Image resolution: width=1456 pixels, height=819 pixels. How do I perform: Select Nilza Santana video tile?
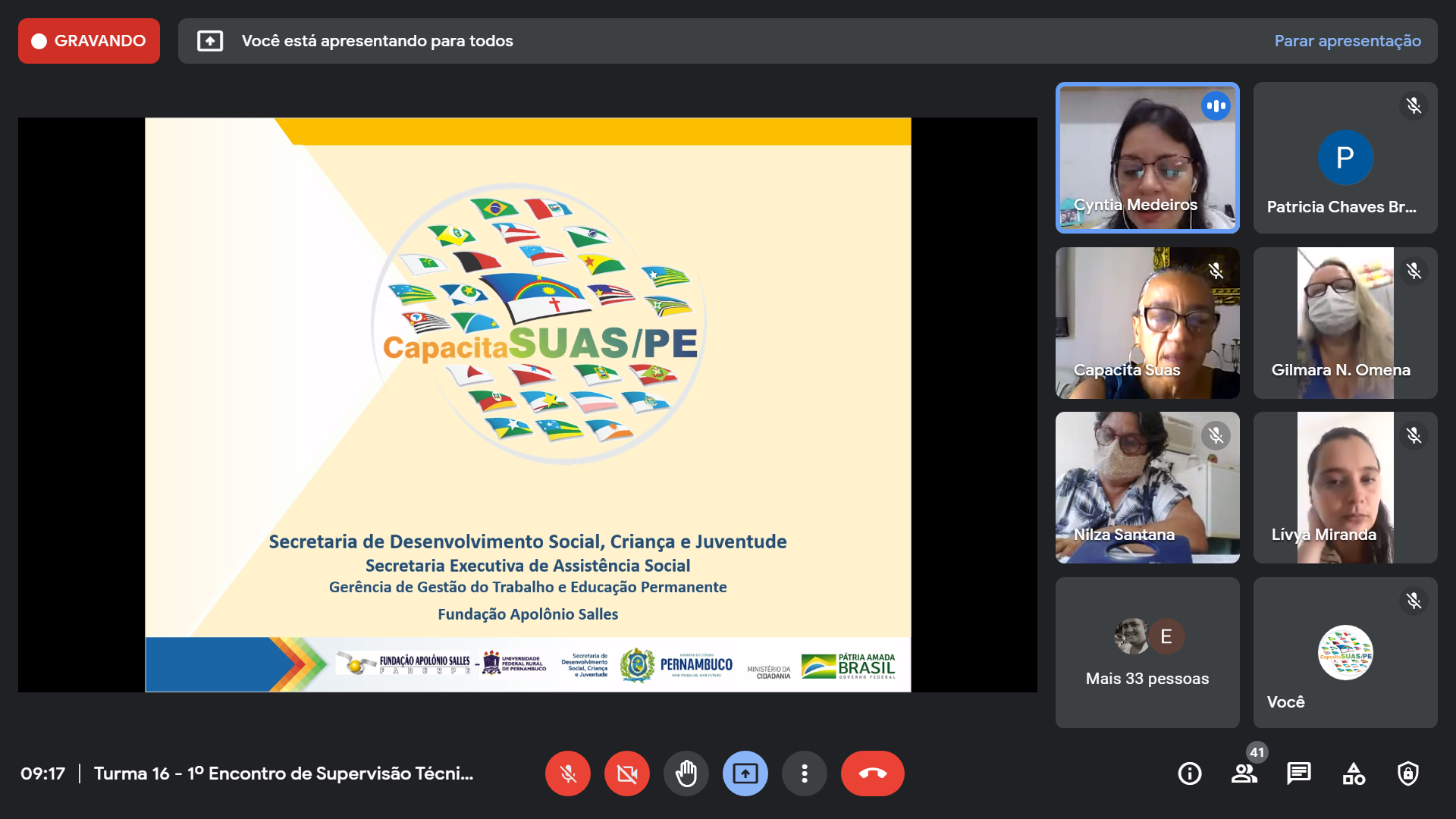(1147, 488)
